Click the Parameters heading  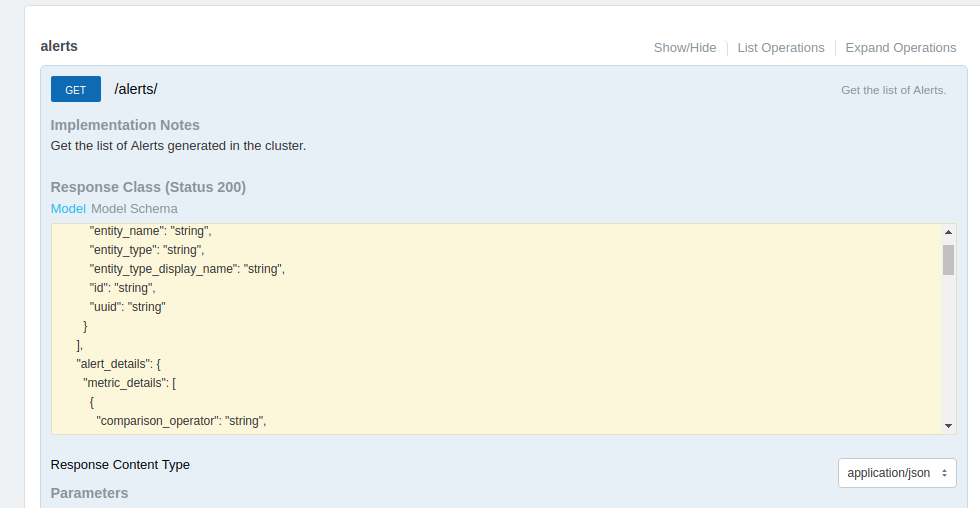click(89, 493)
